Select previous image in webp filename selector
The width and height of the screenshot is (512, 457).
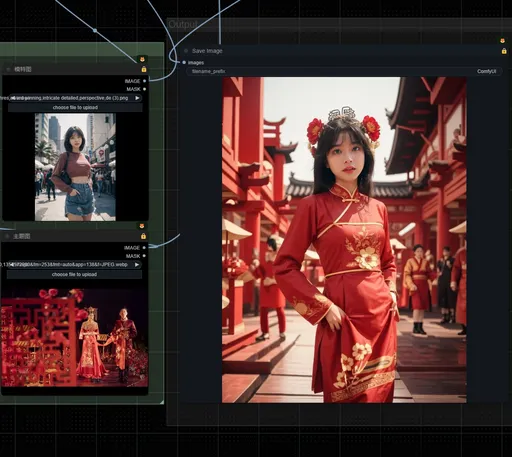(12, 264)
